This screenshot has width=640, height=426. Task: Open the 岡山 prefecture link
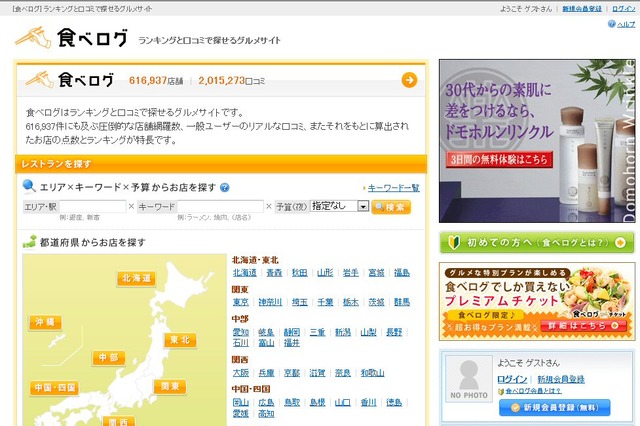240,402
